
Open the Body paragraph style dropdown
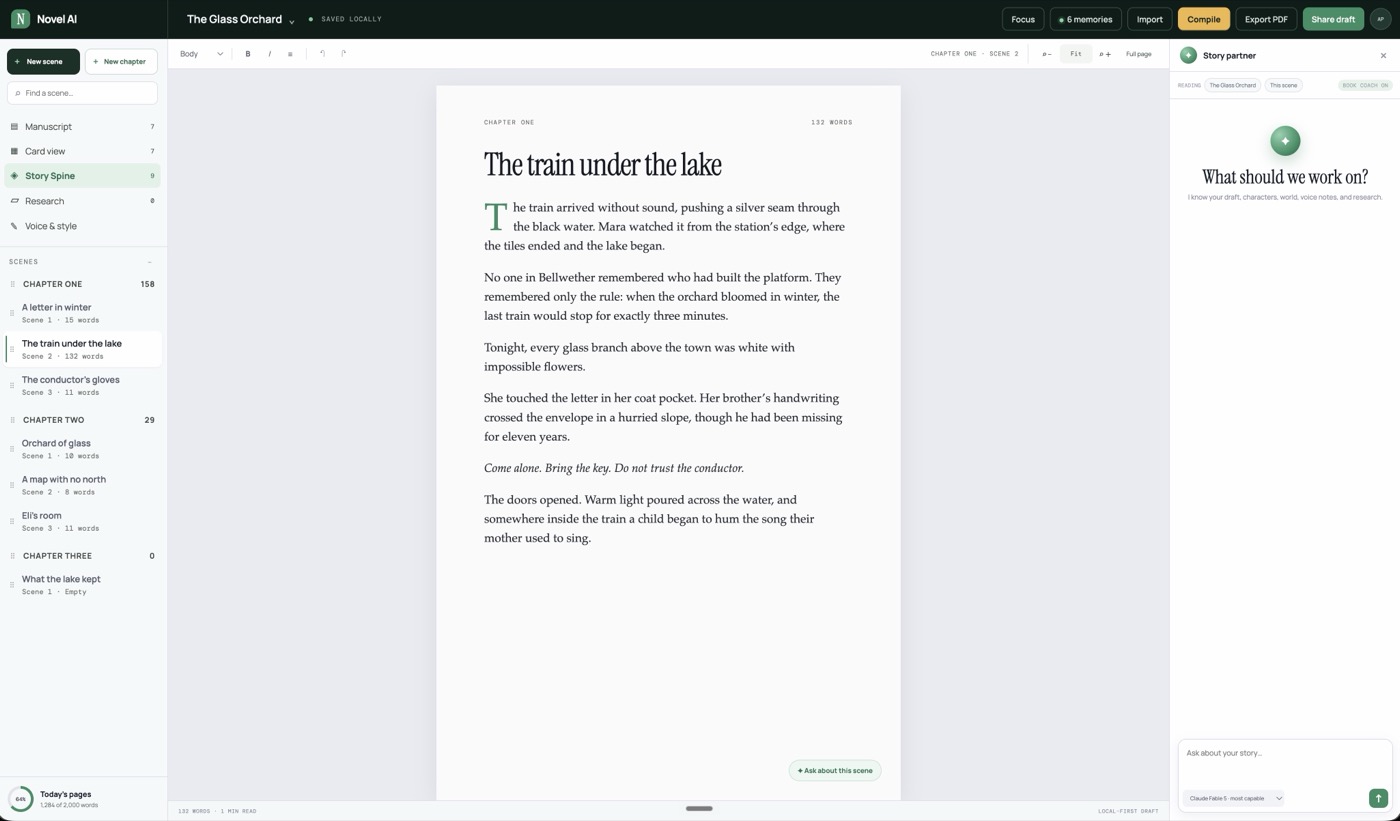pos(201,54)
